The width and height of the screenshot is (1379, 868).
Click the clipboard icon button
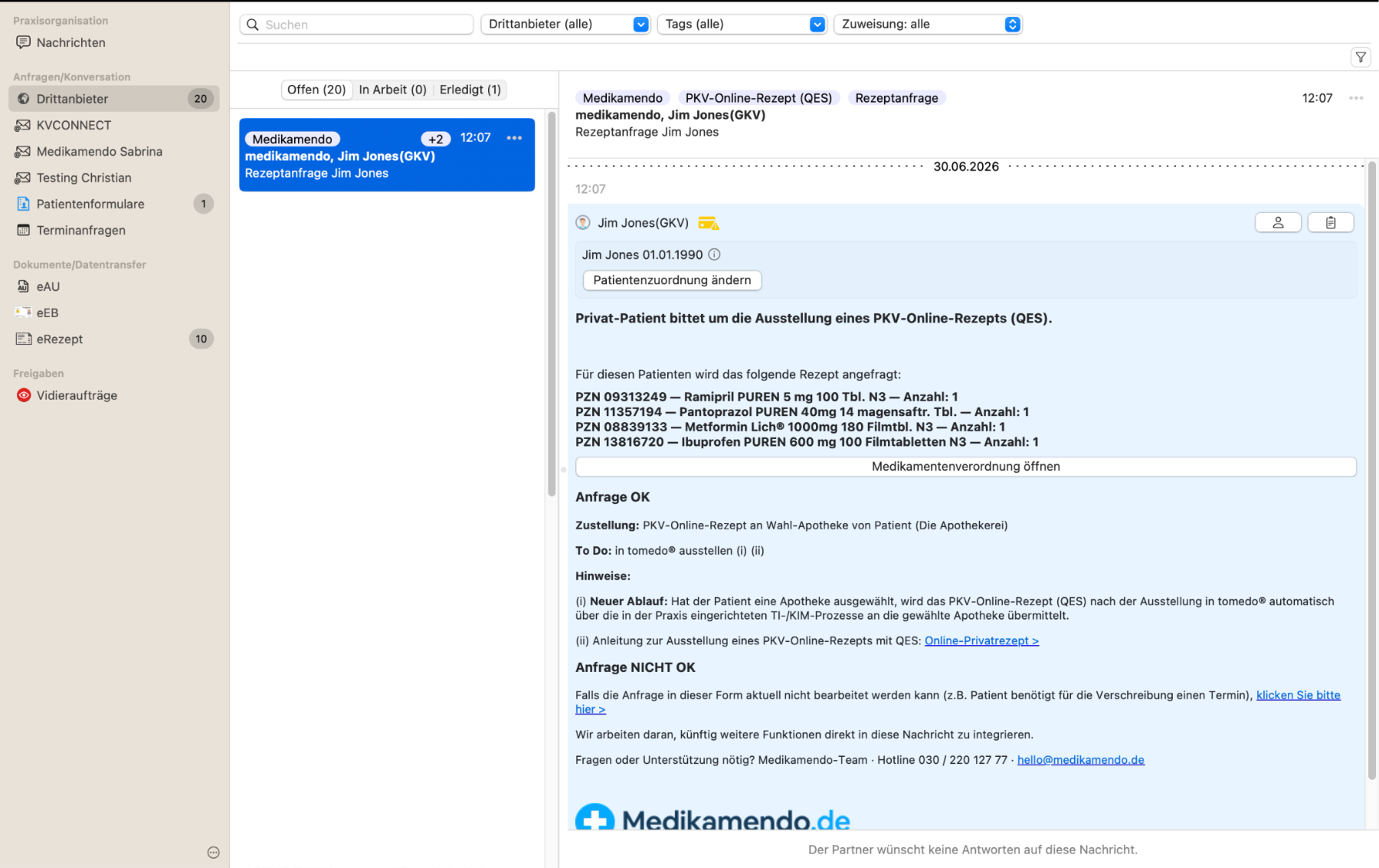coord(1331,222)
